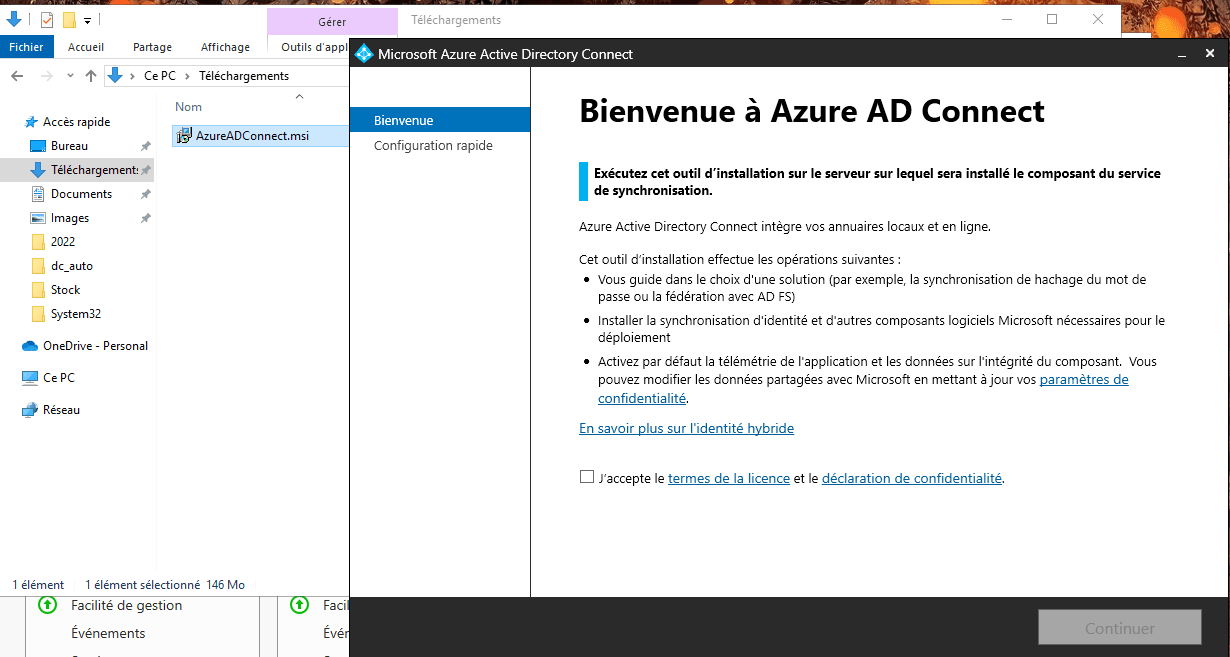
Task: Open the Réseau network icon in sidebar
Action: [x=30, y=410]
